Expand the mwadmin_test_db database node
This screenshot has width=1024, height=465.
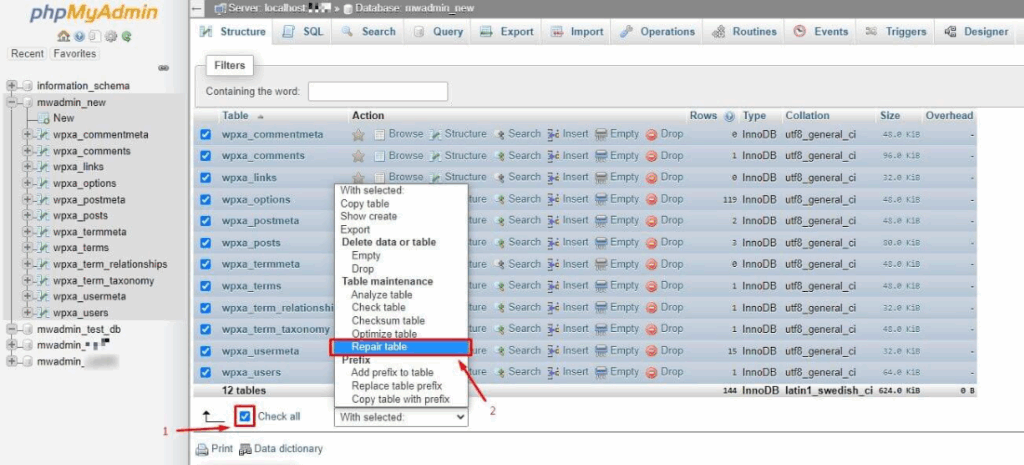[x=12, y=329]
